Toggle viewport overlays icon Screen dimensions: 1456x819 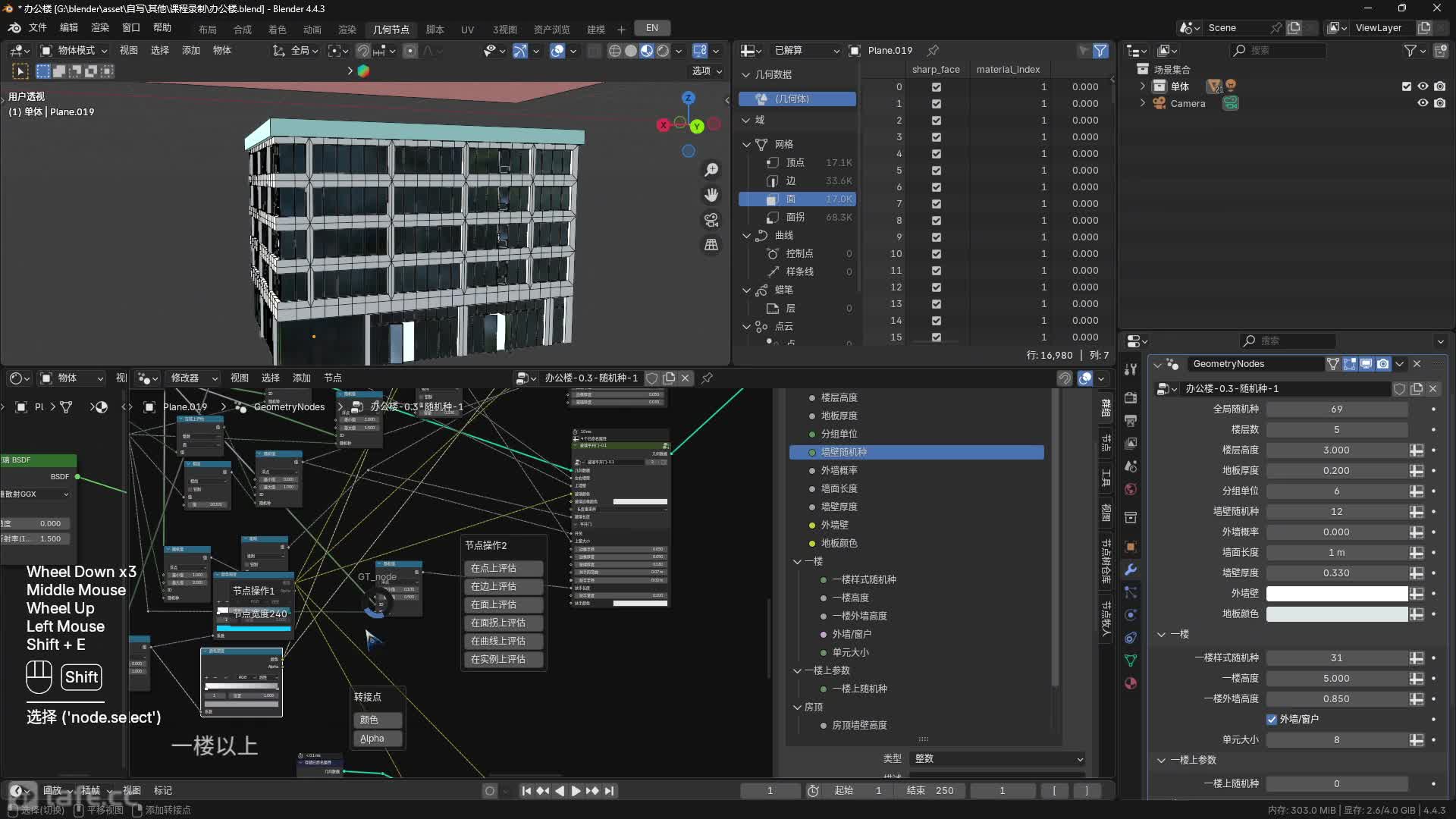pyautogui.click(x=557, y=51)
